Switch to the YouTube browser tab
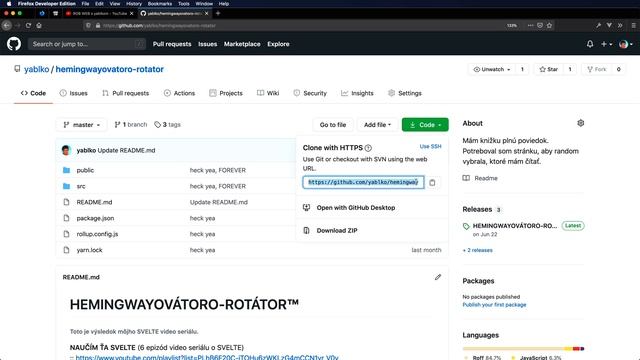Screen dimensions: 640x360 click(x=100, y=13)
